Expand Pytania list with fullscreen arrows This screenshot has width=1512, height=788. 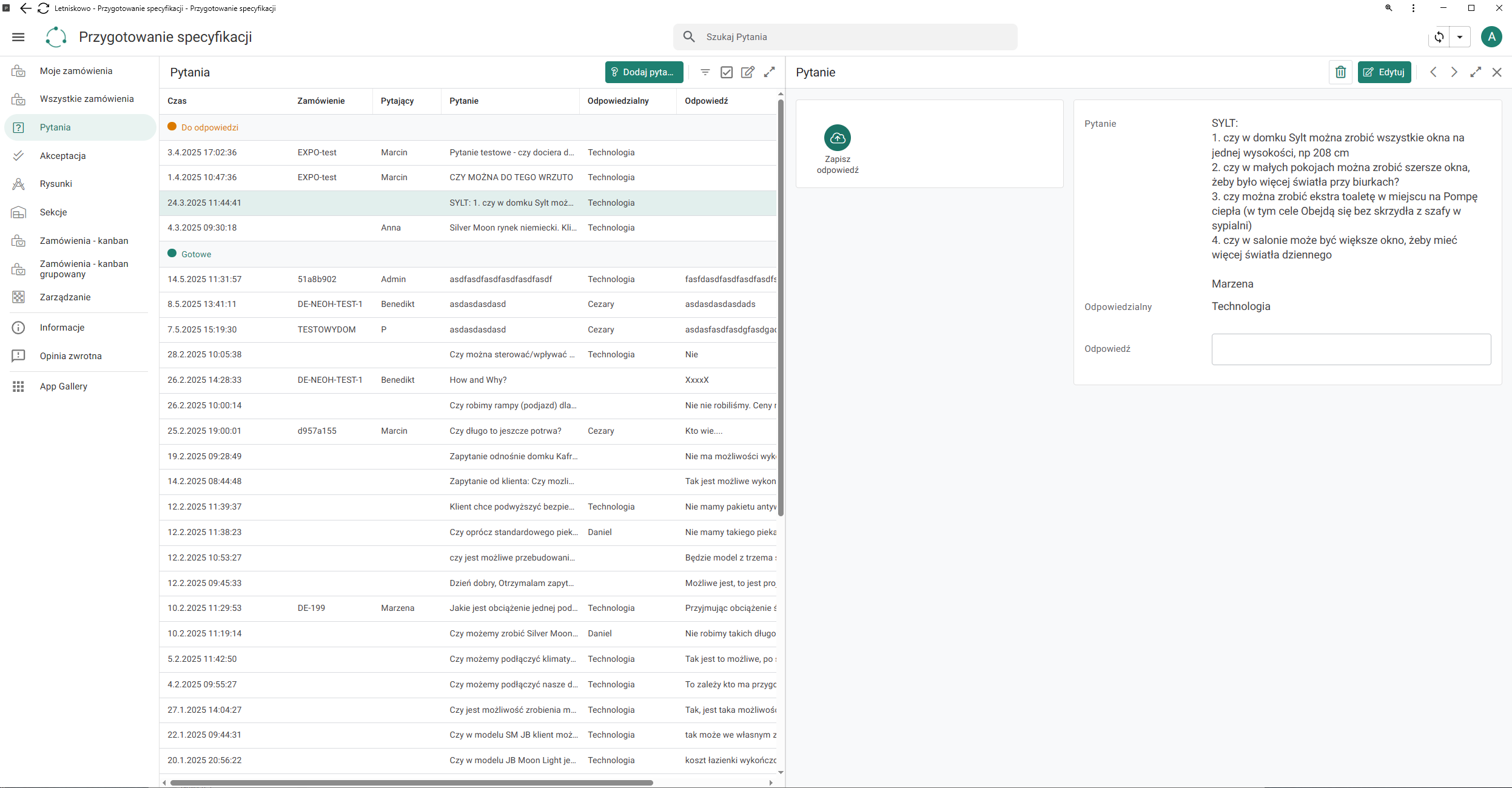click(x=769, y=72)
